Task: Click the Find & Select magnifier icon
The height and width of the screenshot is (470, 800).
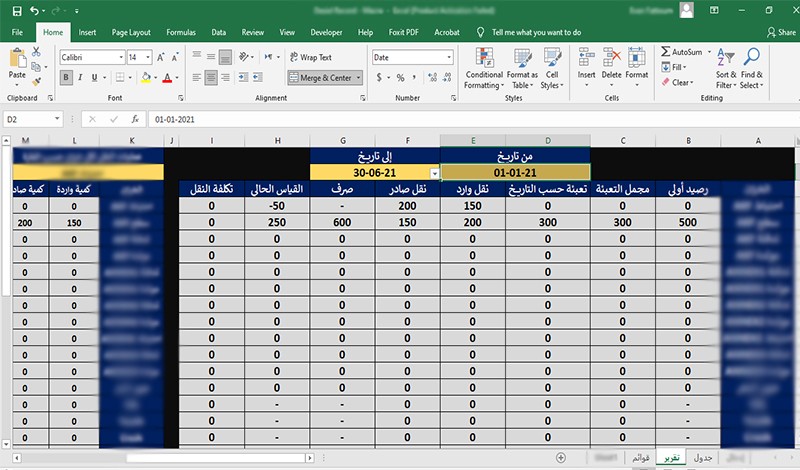Action: (x=751, y=66)
